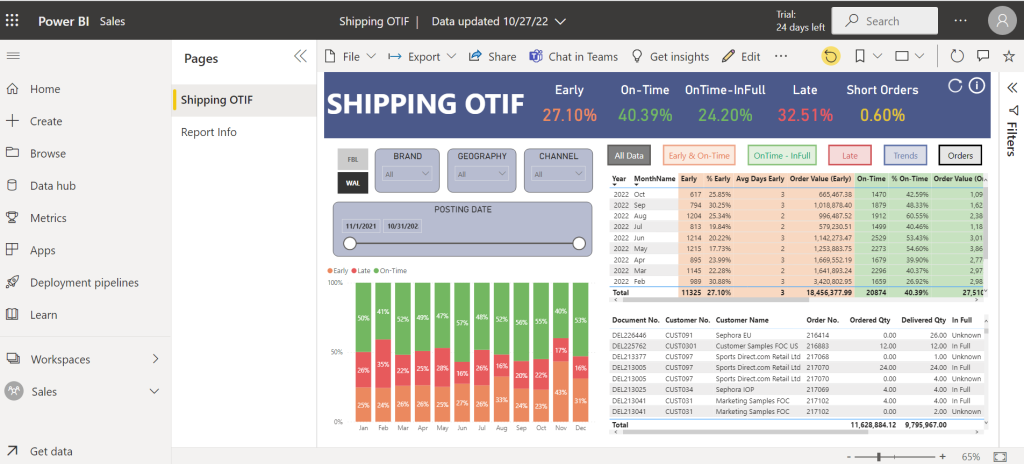Image resolution: width=1024 pixels, height=464 pixels.
Task: Expand the Sales workspace chevron
Action: coord(155,391)
